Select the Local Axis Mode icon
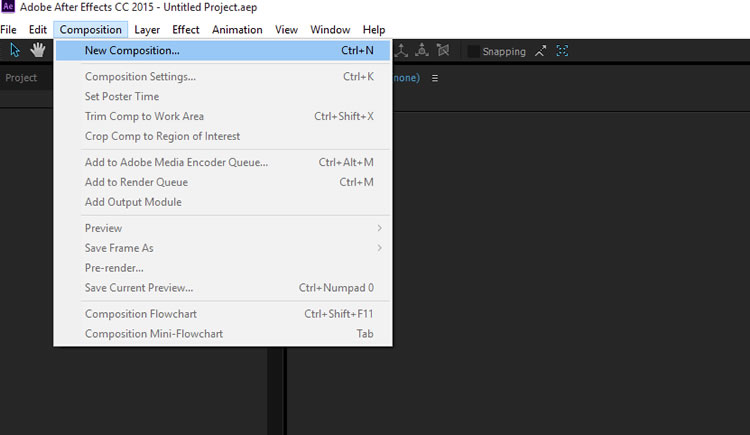The height and width of the screenshot is (435, 750). (401, 50)
